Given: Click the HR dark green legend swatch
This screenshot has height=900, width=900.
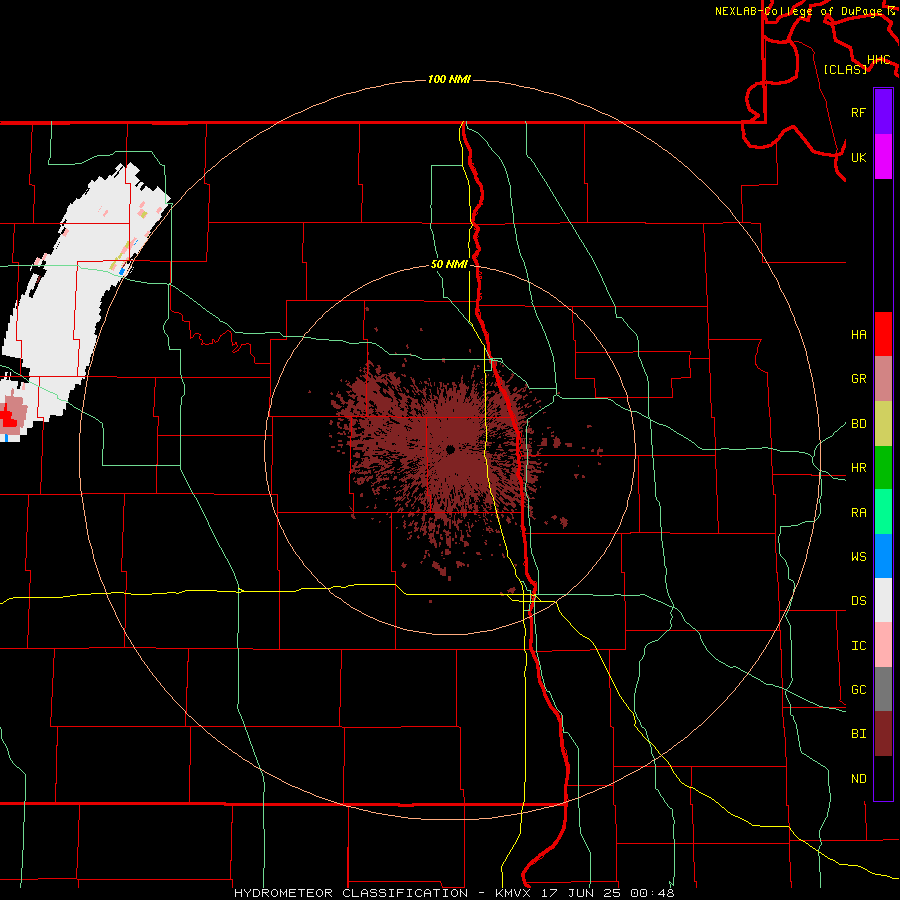Looking at the screenshot, I should [x=883, y=468].
